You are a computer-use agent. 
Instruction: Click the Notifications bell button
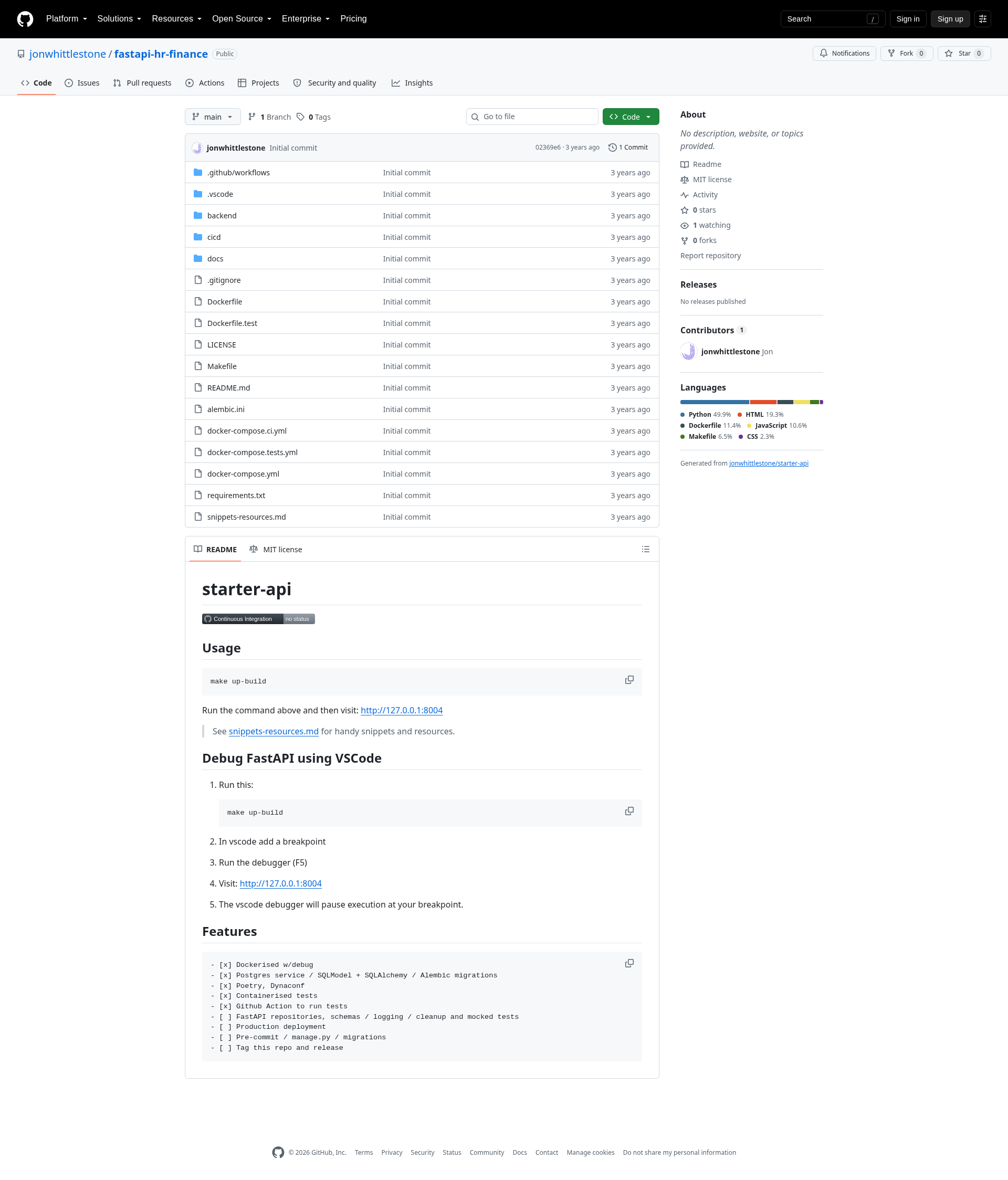(844, 54)
